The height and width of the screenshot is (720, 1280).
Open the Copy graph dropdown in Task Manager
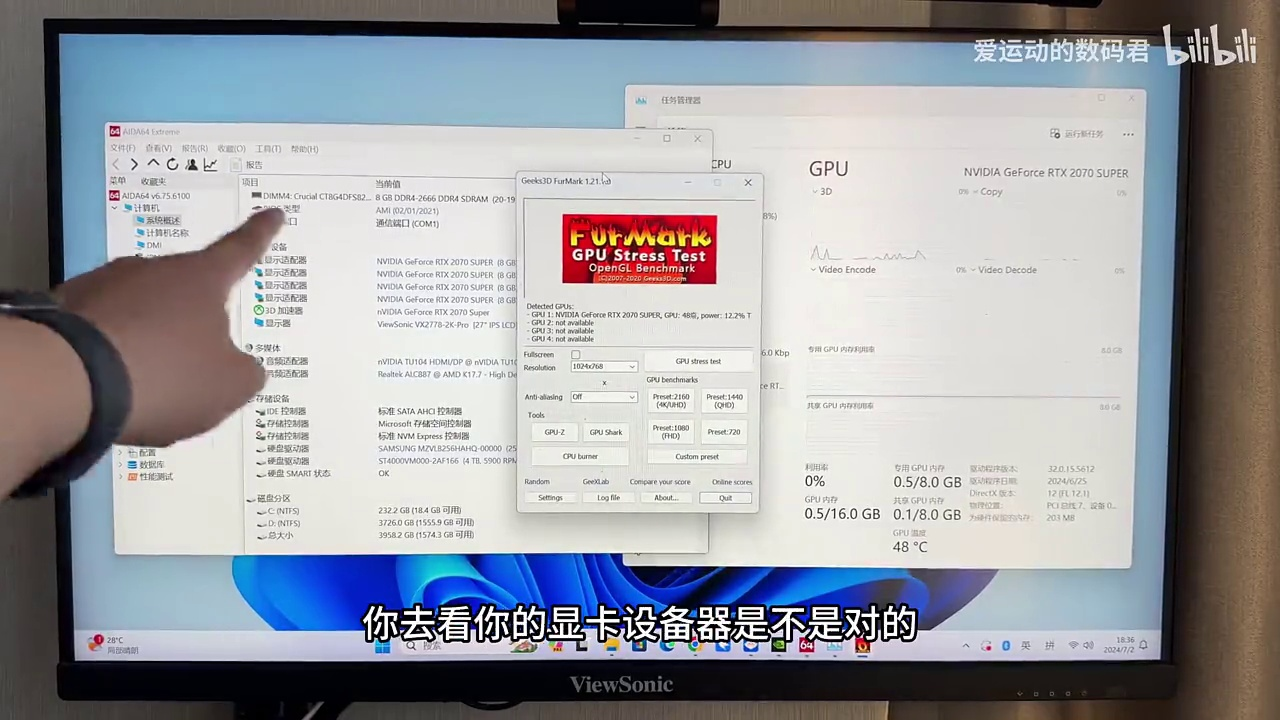click(987, 192)
